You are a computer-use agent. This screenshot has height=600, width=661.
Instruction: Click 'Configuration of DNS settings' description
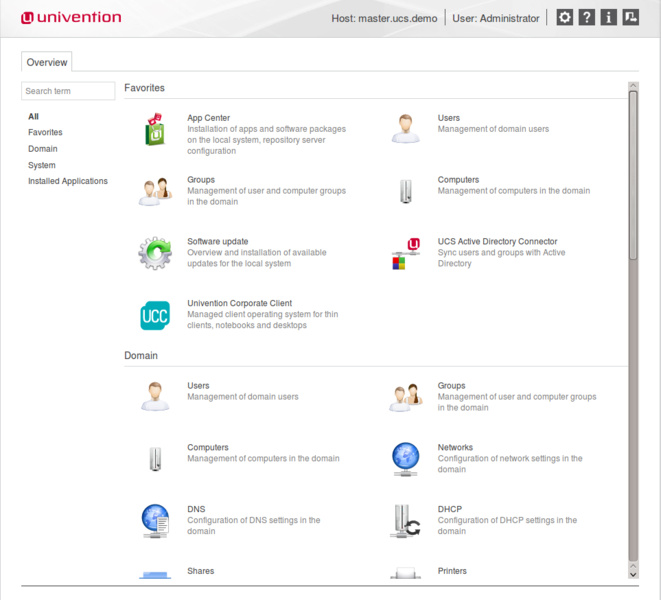click(x=254, y=525)
